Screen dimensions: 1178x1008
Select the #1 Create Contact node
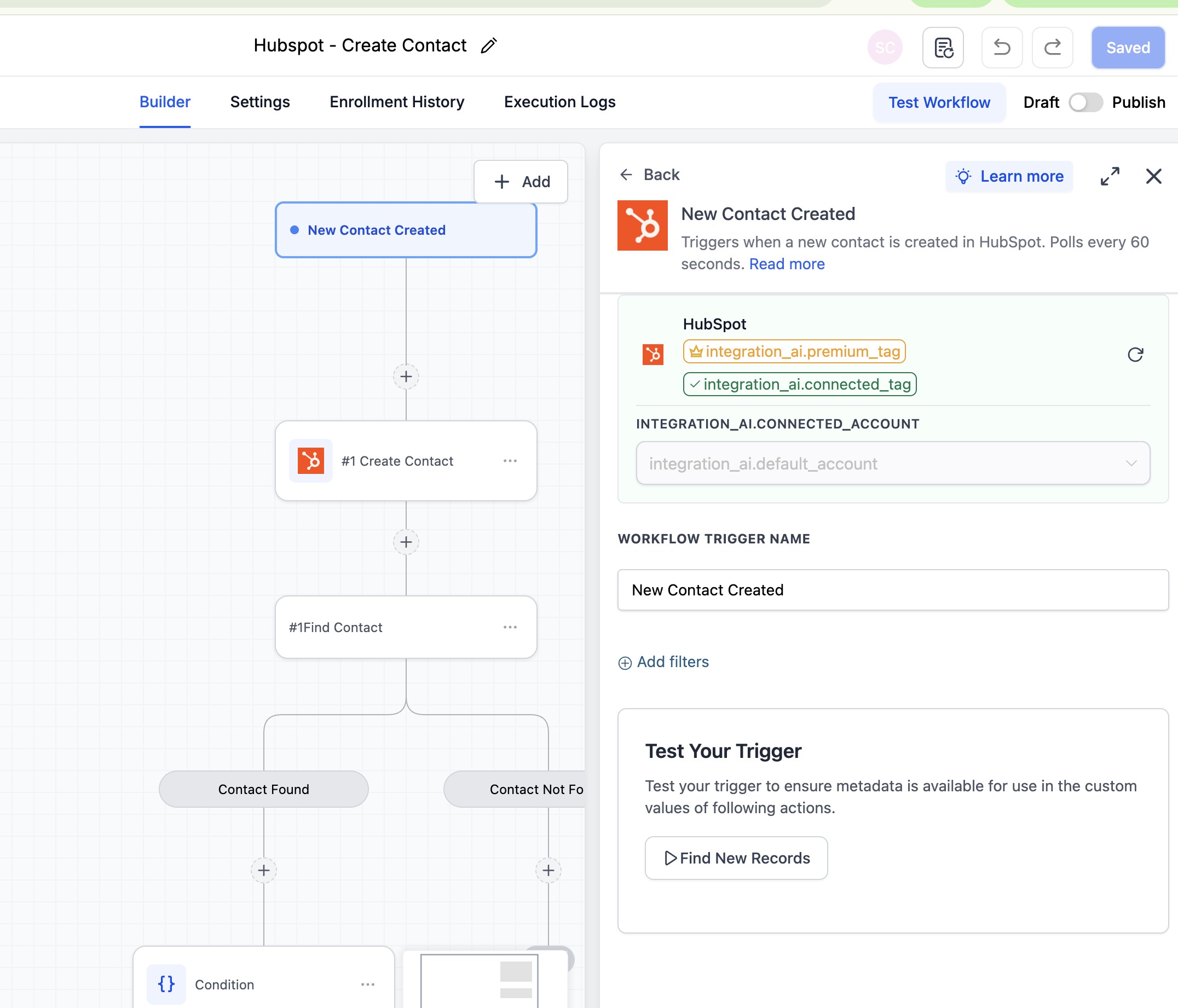(x=406, y=461)
